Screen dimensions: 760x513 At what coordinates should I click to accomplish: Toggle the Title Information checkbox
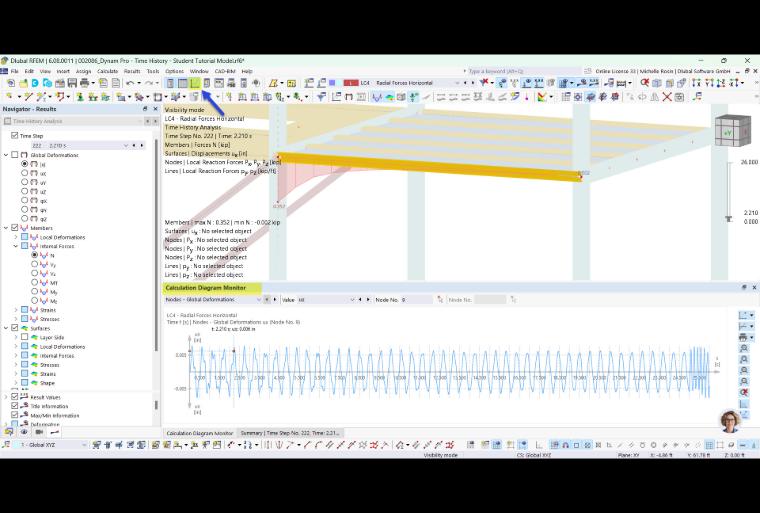[15, 406]
